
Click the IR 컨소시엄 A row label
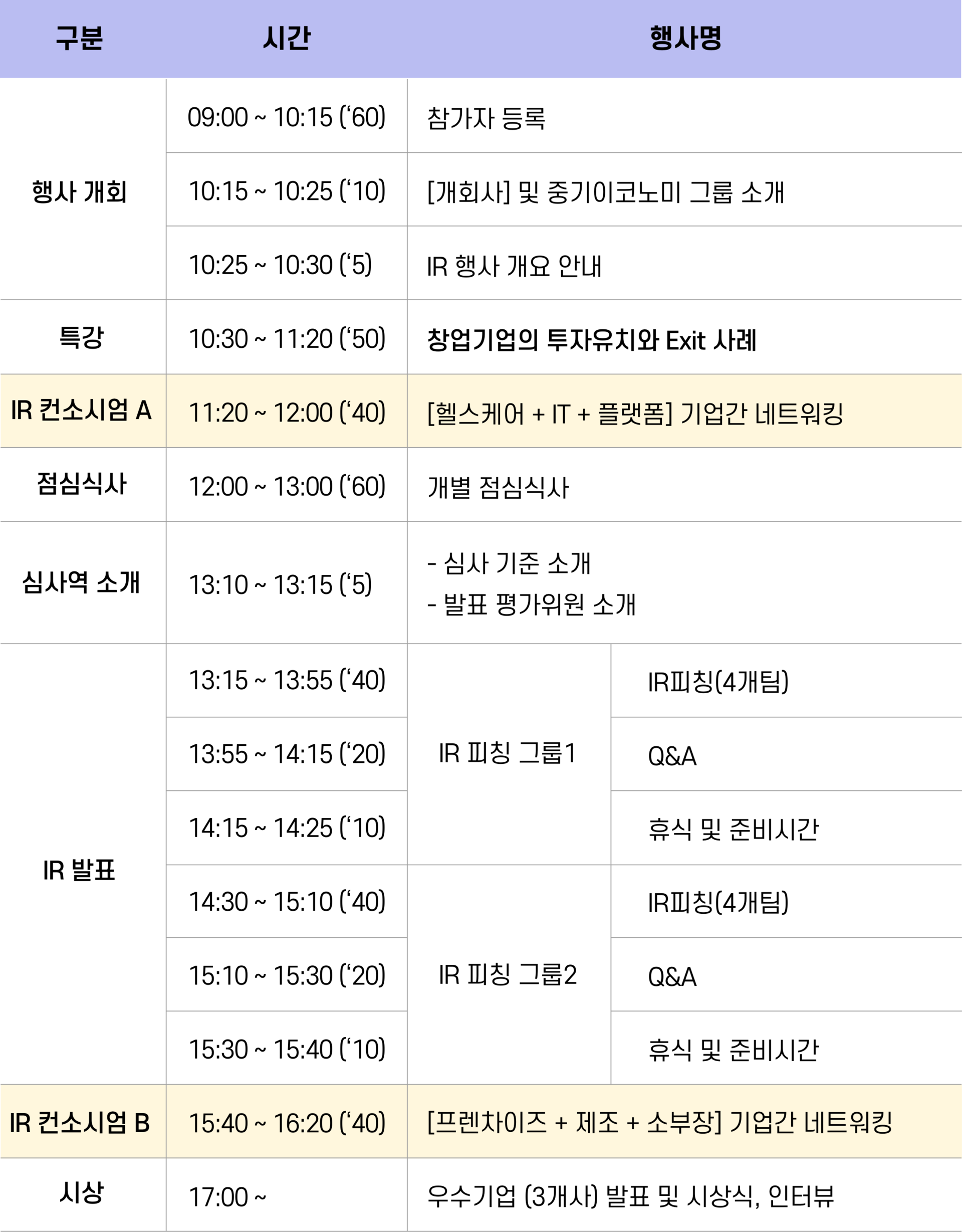pyautogui.click(x=82, y=410)
